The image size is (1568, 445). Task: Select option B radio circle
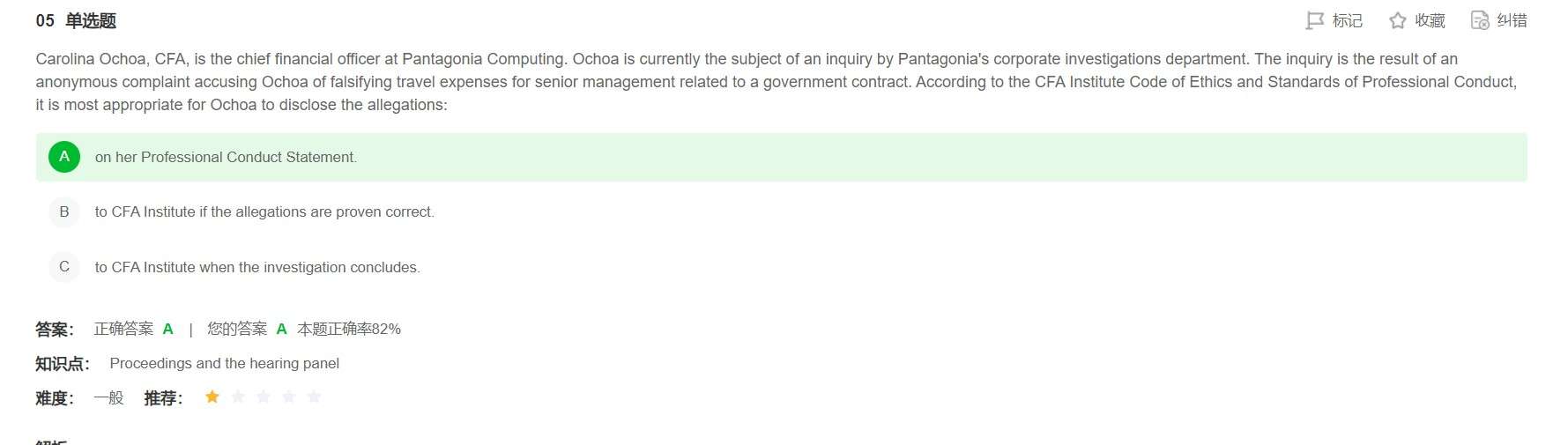[64, 211]
